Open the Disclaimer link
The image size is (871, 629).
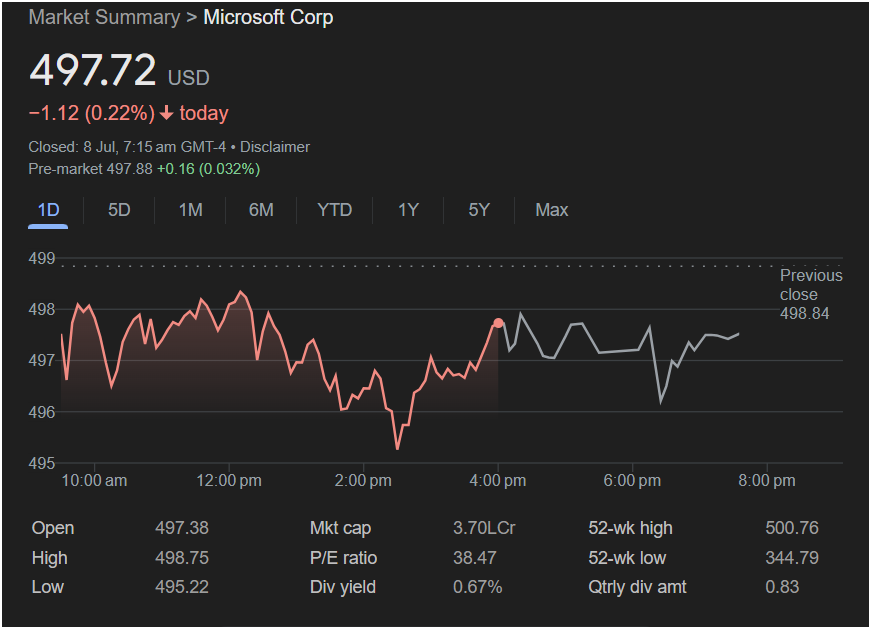click(x=275, y=147)
